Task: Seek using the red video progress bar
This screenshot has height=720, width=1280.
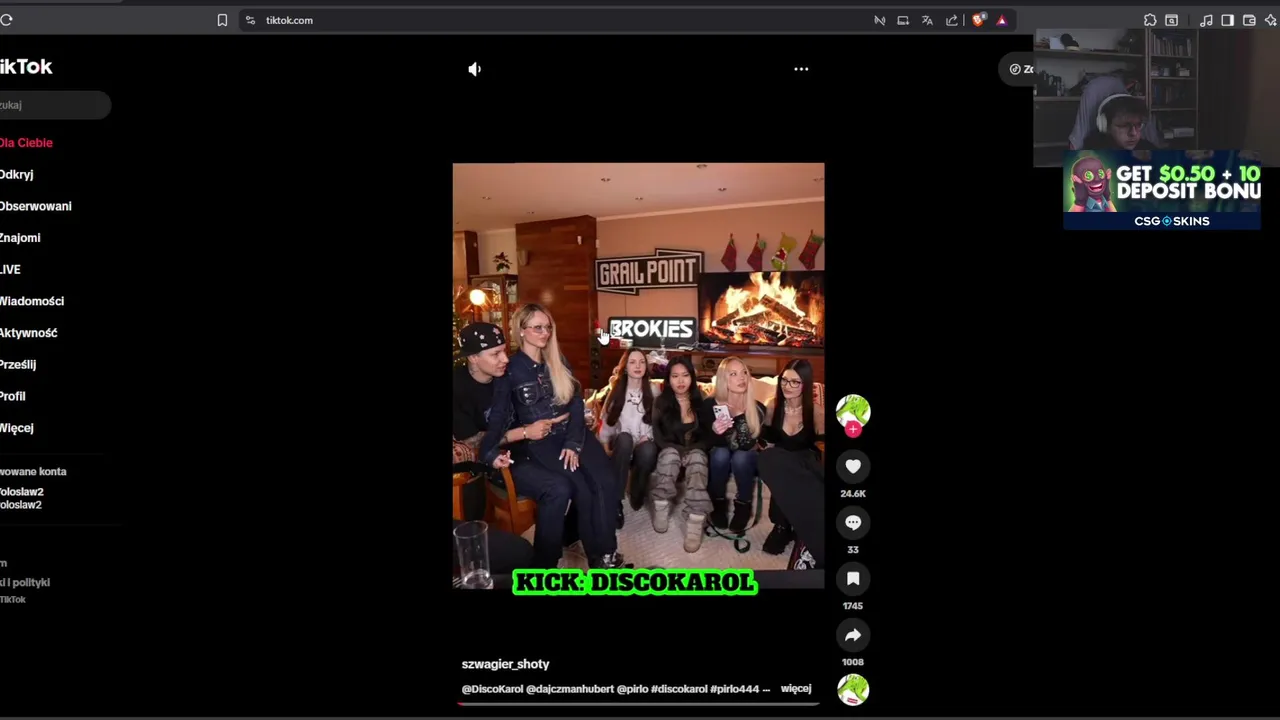Action: click(638, 703)
